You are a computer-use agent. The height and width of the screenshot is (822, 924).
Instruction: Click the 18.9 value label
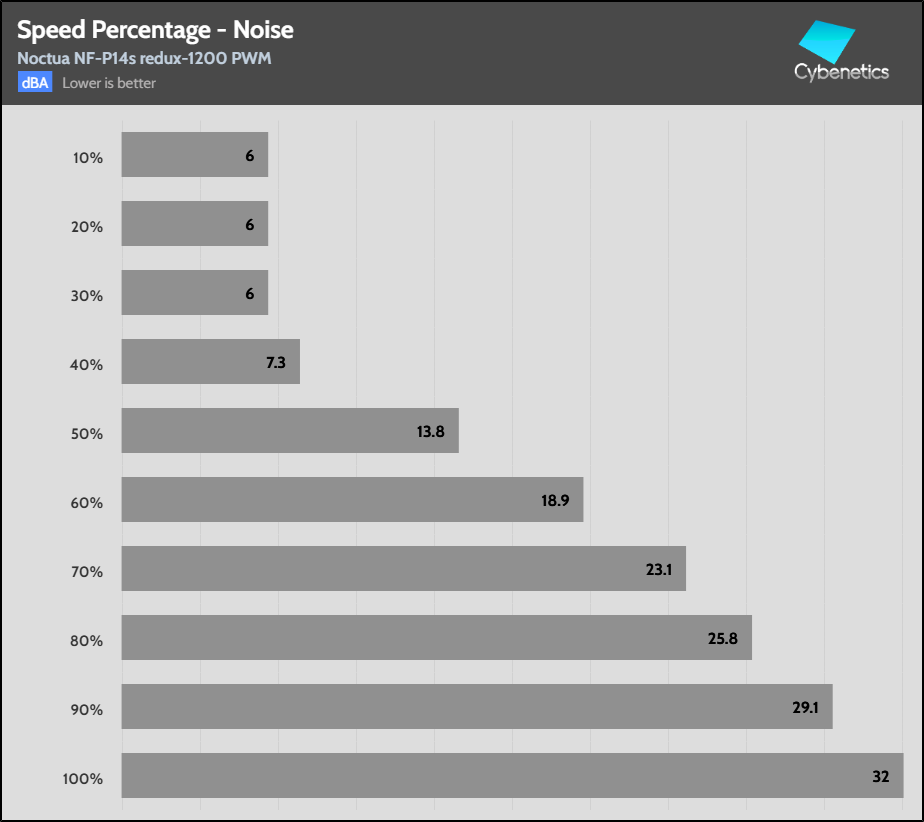555,500
